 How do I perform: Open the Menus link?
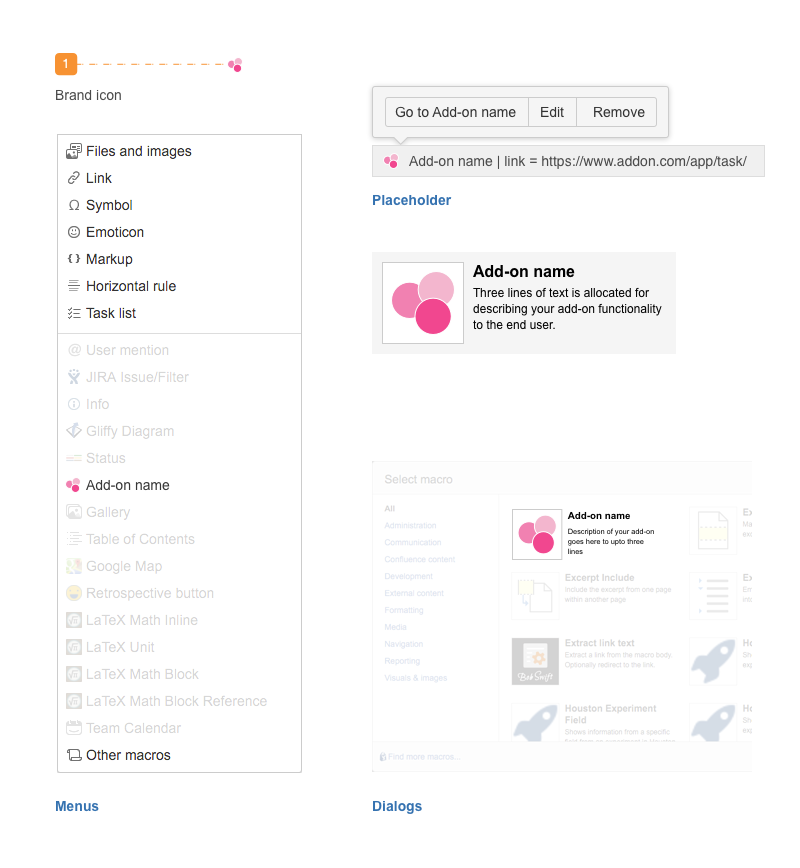(77, 806)
